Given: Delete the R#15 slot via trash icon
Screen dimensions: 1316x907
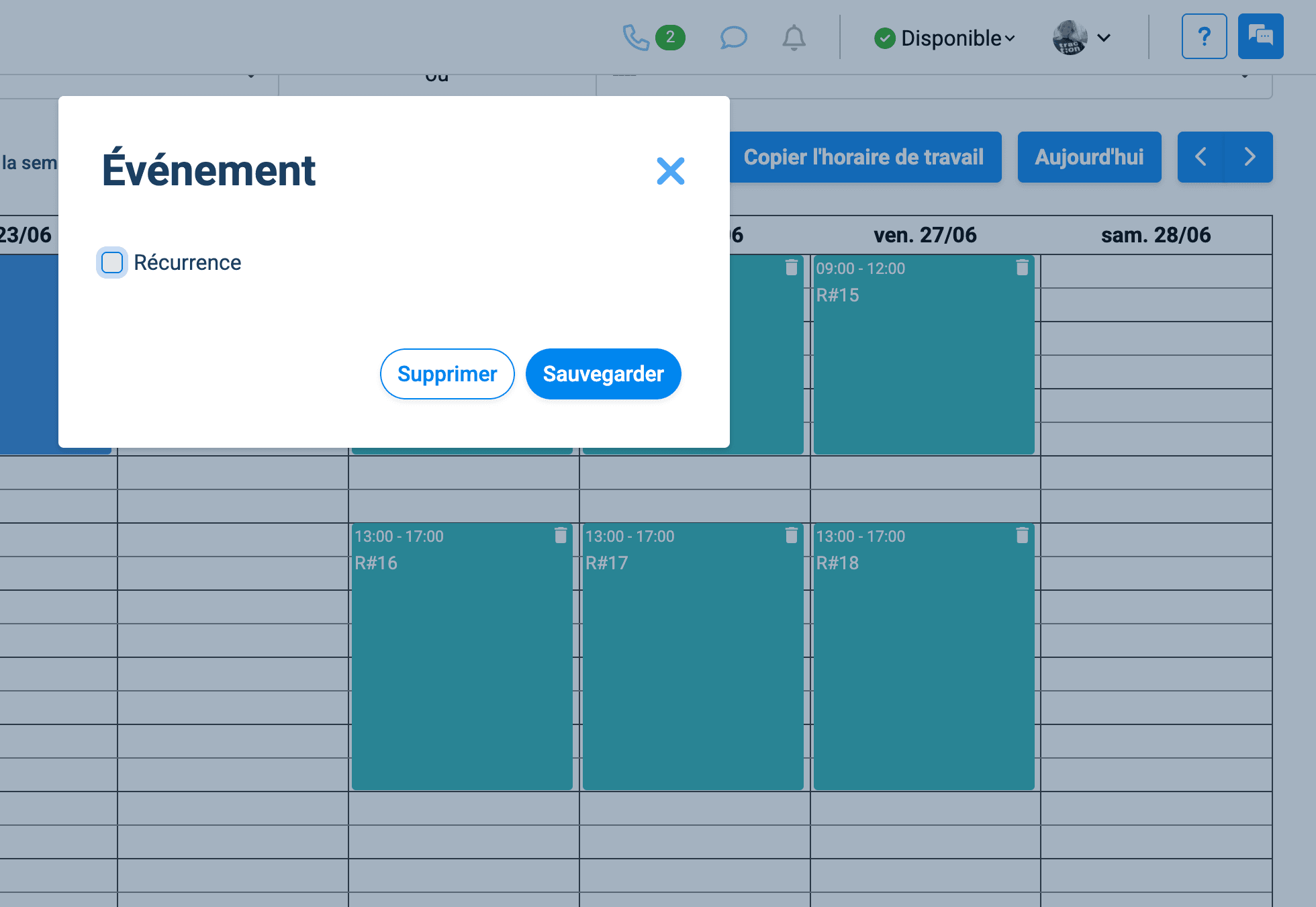Looking at the screenshot, I should coord(1022,267).
